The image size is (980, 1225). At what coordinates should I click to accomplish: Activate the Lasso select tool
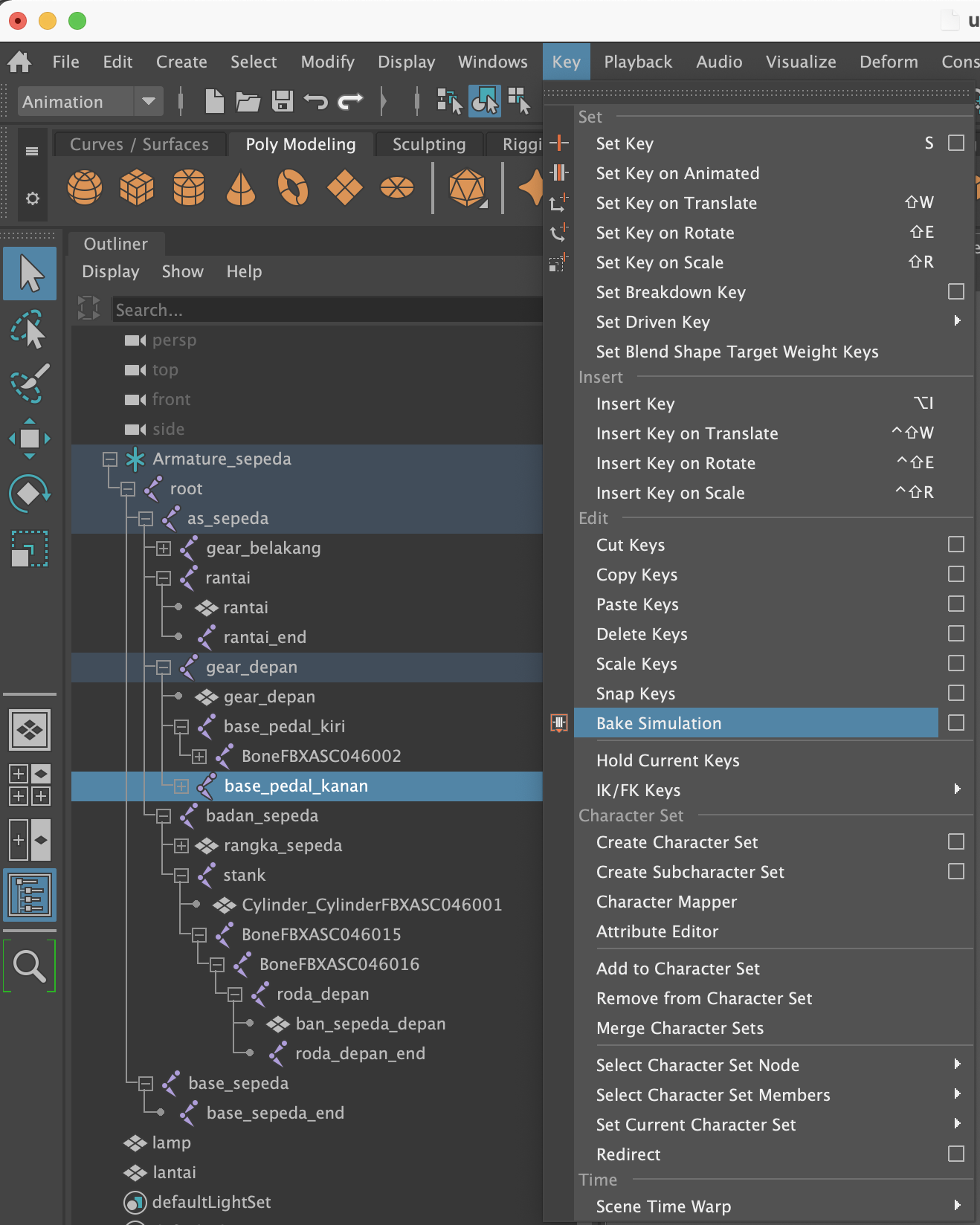pos(30,329)
